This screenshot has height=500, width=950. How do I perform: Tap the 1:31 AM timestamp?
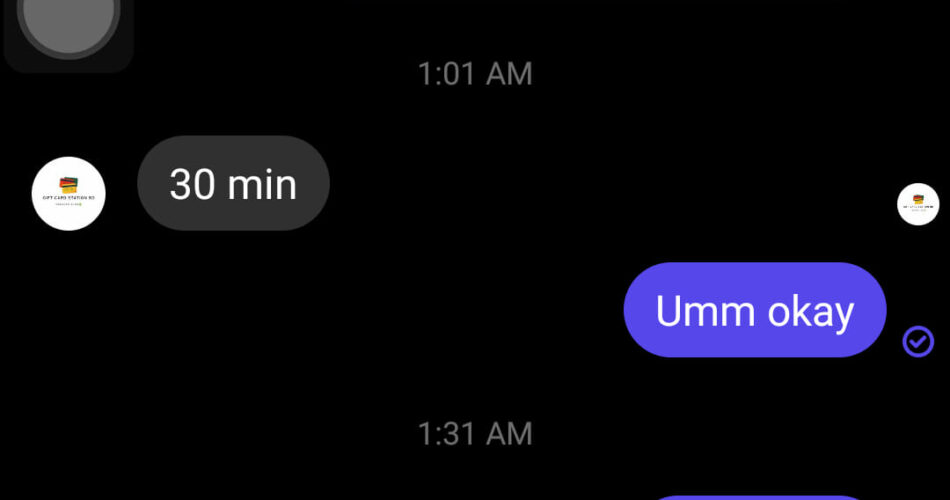(475, 434)
